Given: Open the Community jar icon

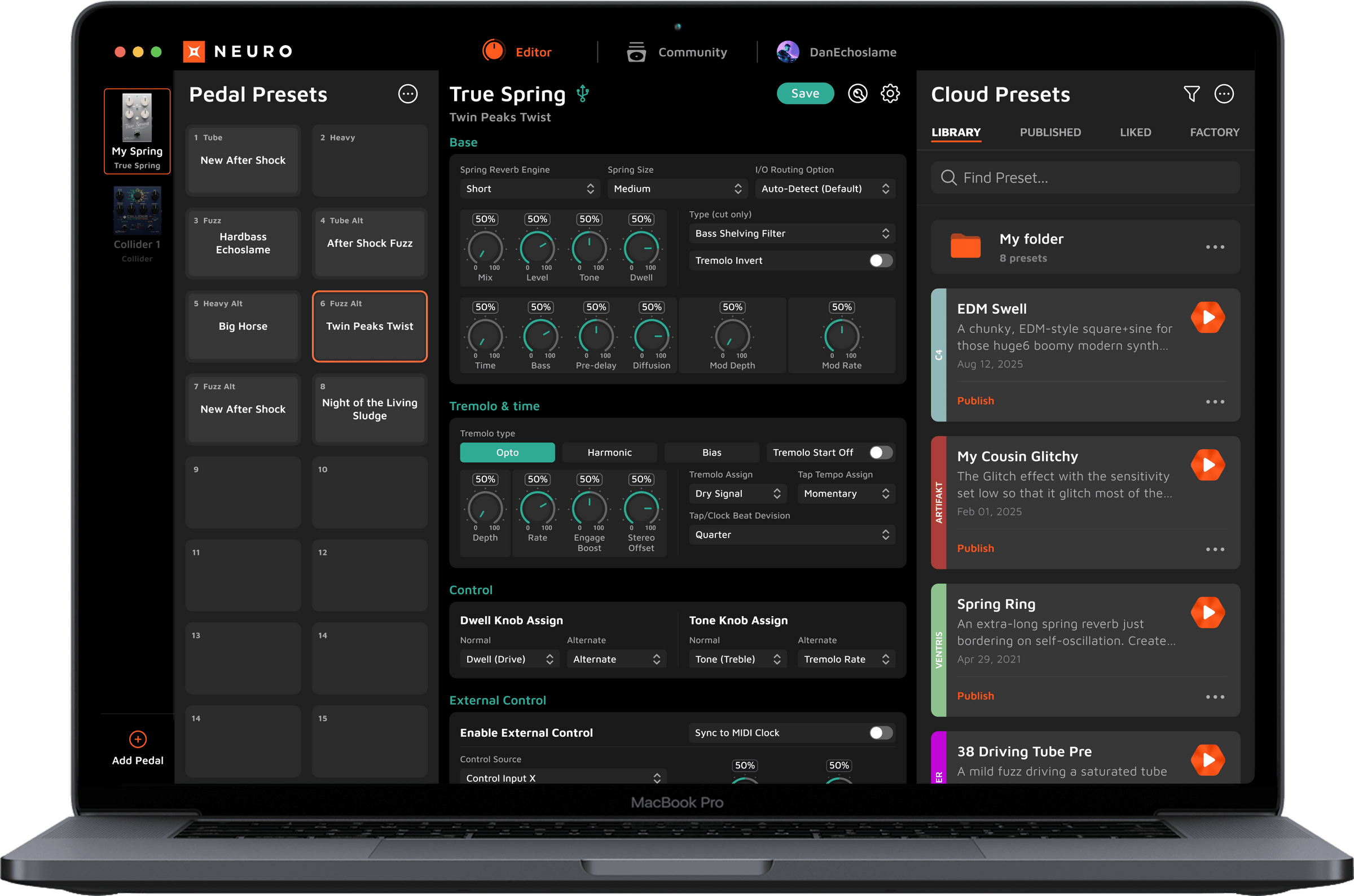Looking at the screenshot, I should pos(636,52).
